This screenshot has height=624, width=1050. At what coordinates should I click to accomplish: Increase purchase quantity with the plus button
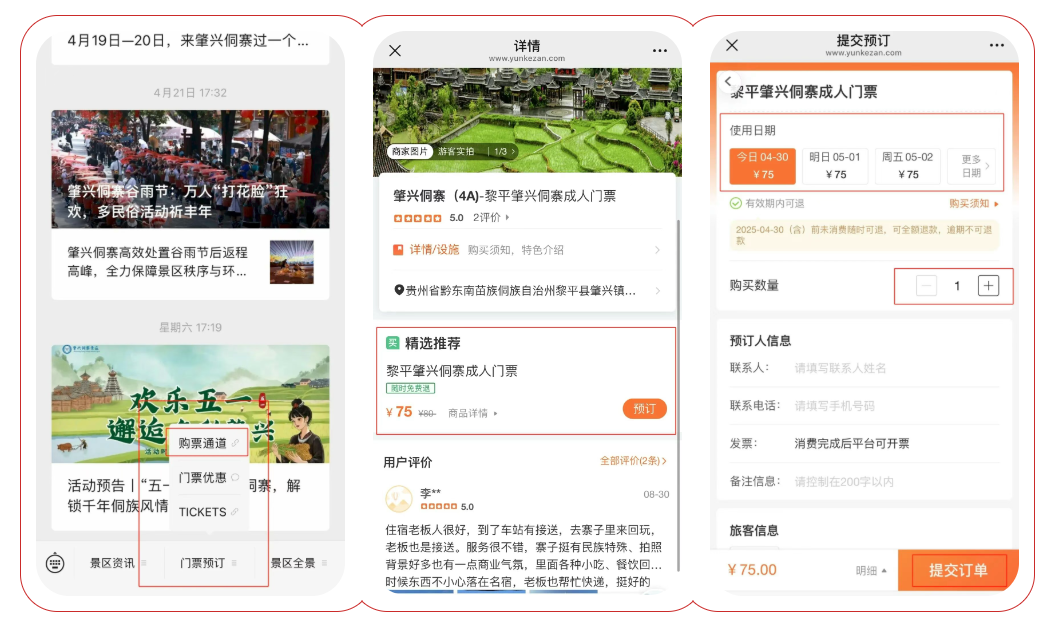pos(988,286)
